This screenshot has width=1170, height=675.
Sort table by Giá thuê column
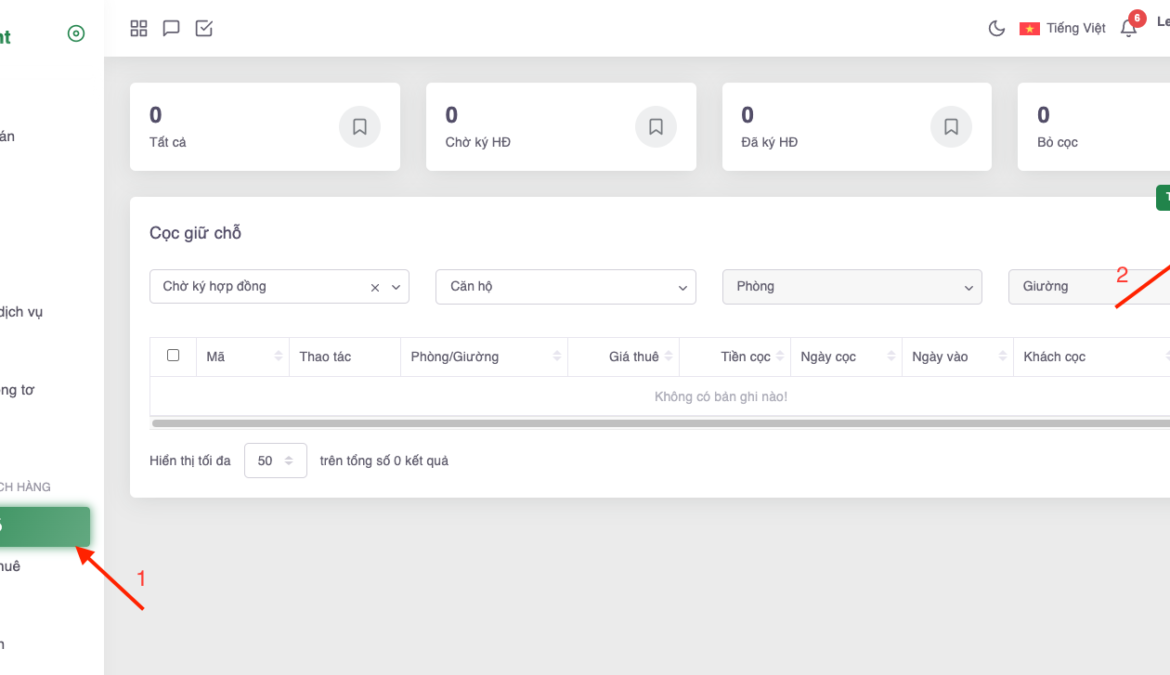634,357
